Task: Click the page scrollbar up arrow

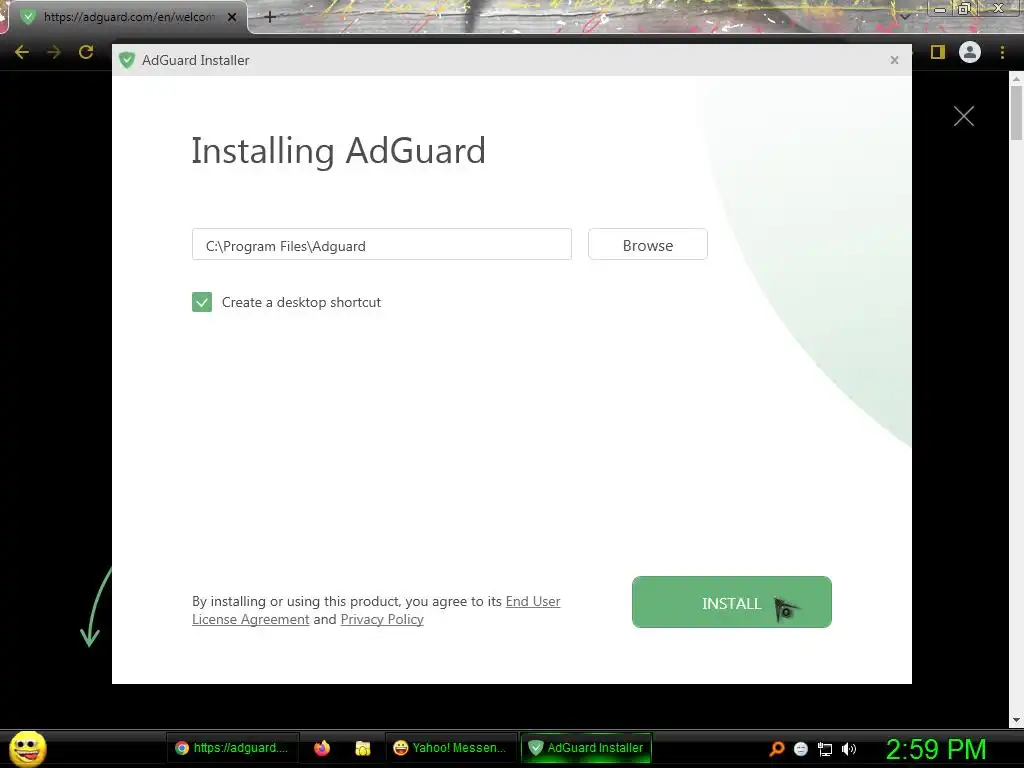Action: (x=1016, y=79)
